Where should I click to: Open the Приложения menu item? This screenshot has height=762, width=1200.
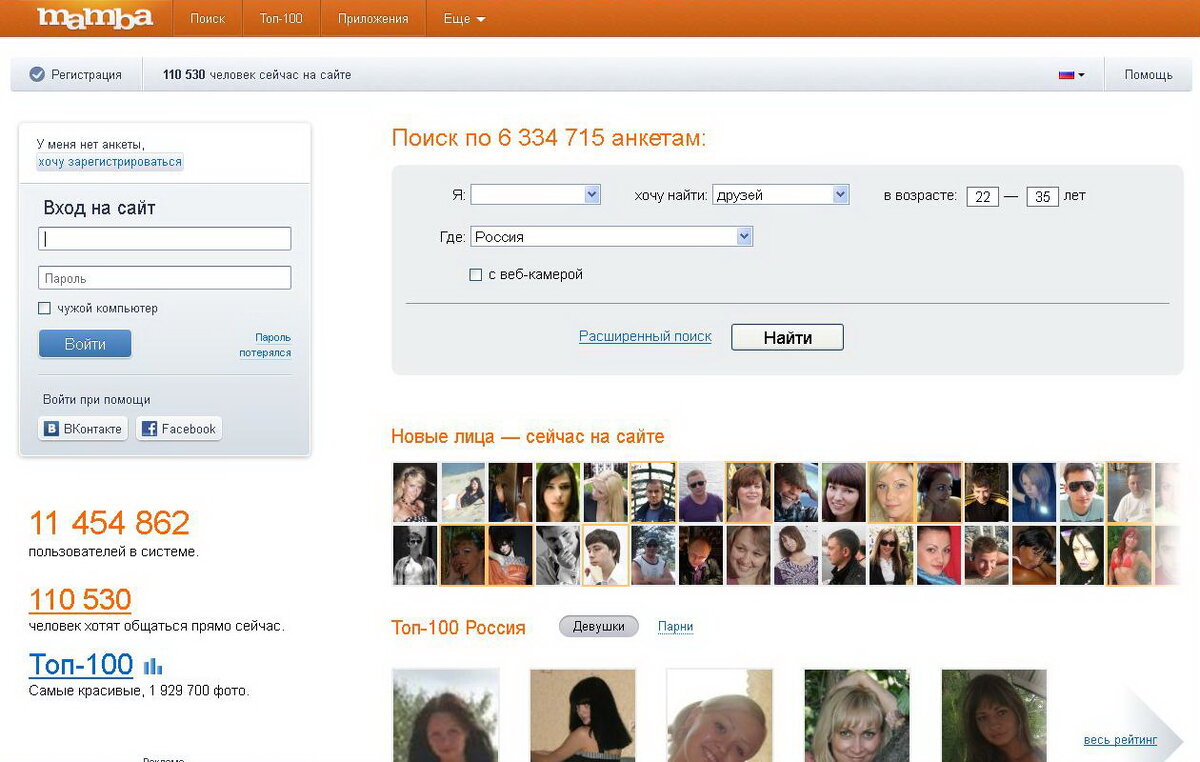(x=372, y=17)
